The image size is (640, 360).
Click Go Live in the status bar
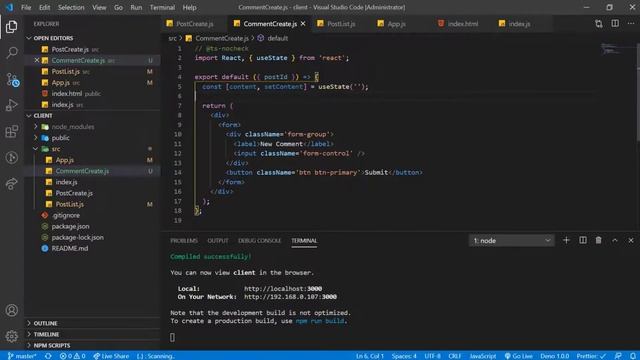pyautogui.click(x=518, y=356)
